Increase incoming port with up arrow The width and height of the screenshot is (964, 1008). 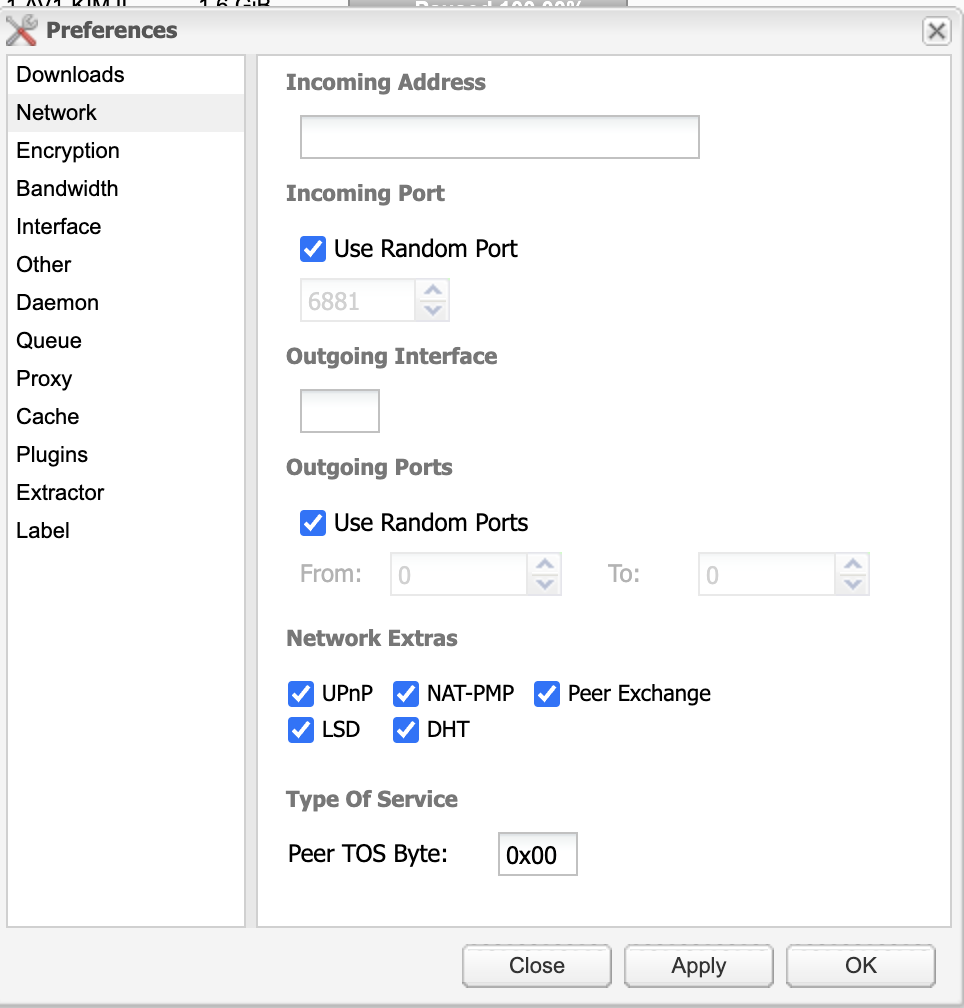coord(432,291)
